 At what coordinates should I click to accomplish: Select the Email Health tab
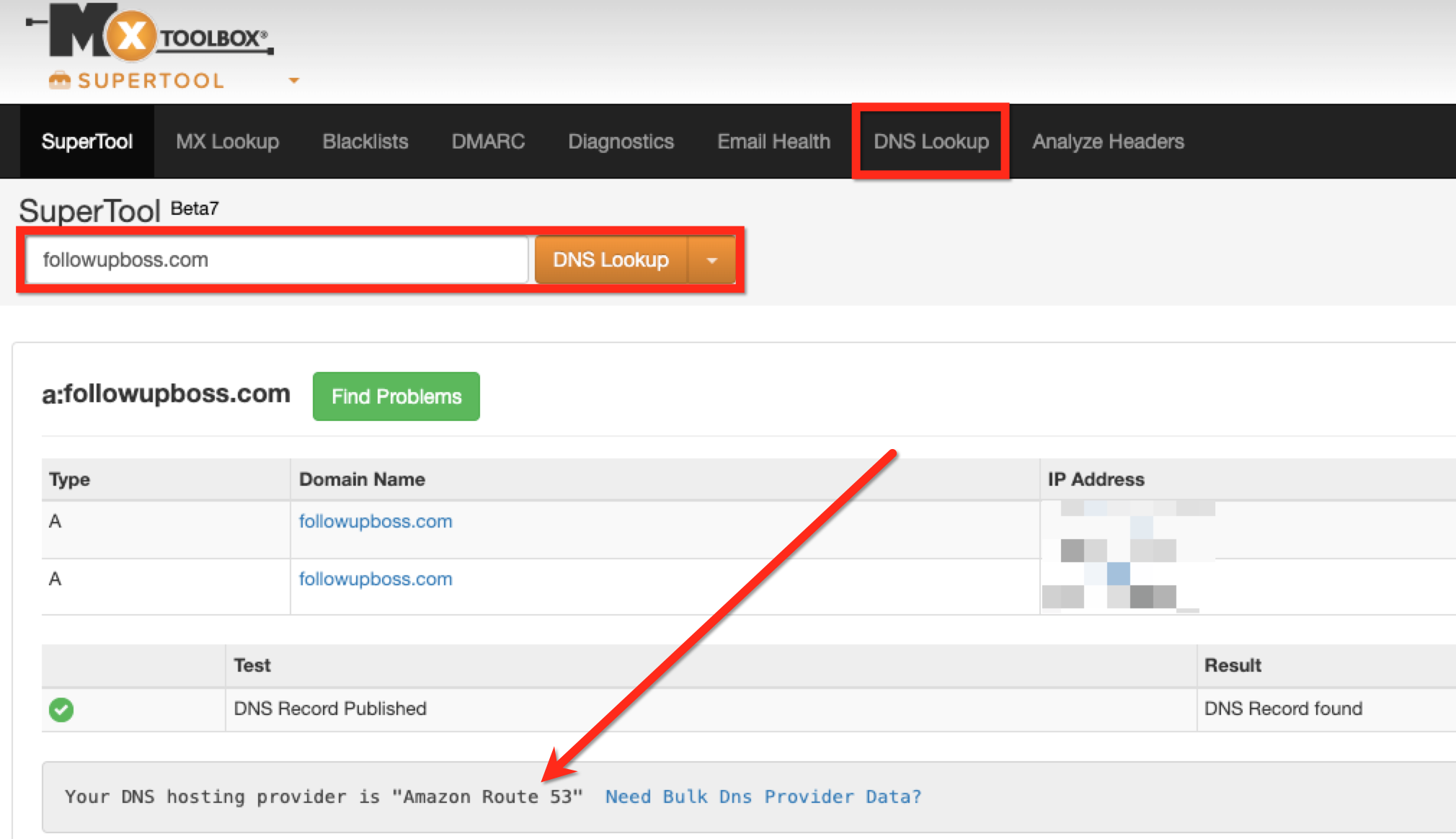click(x=774, y=141)
